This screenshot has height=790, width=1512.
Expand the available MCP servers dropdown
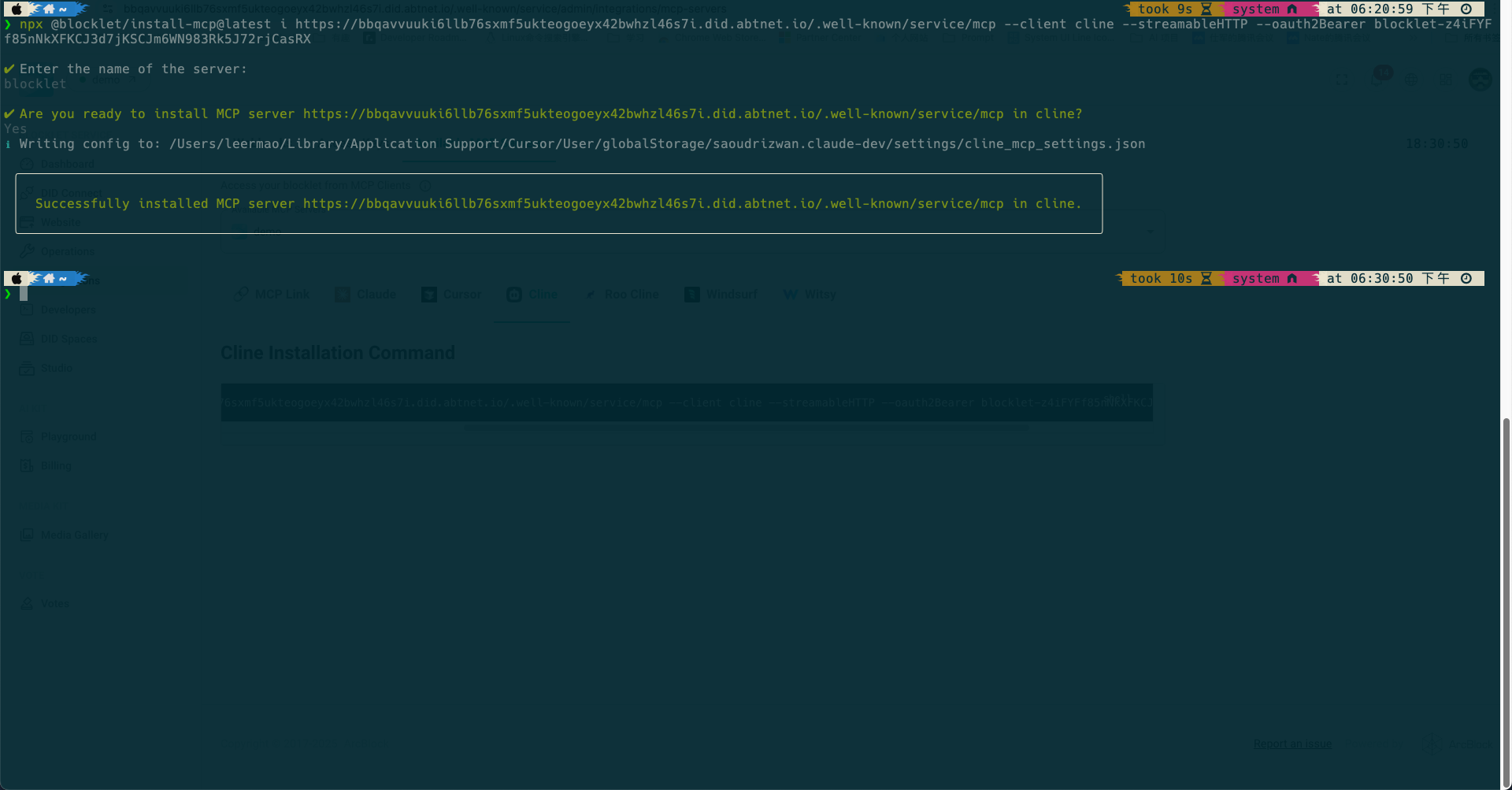coord(1150,232)
